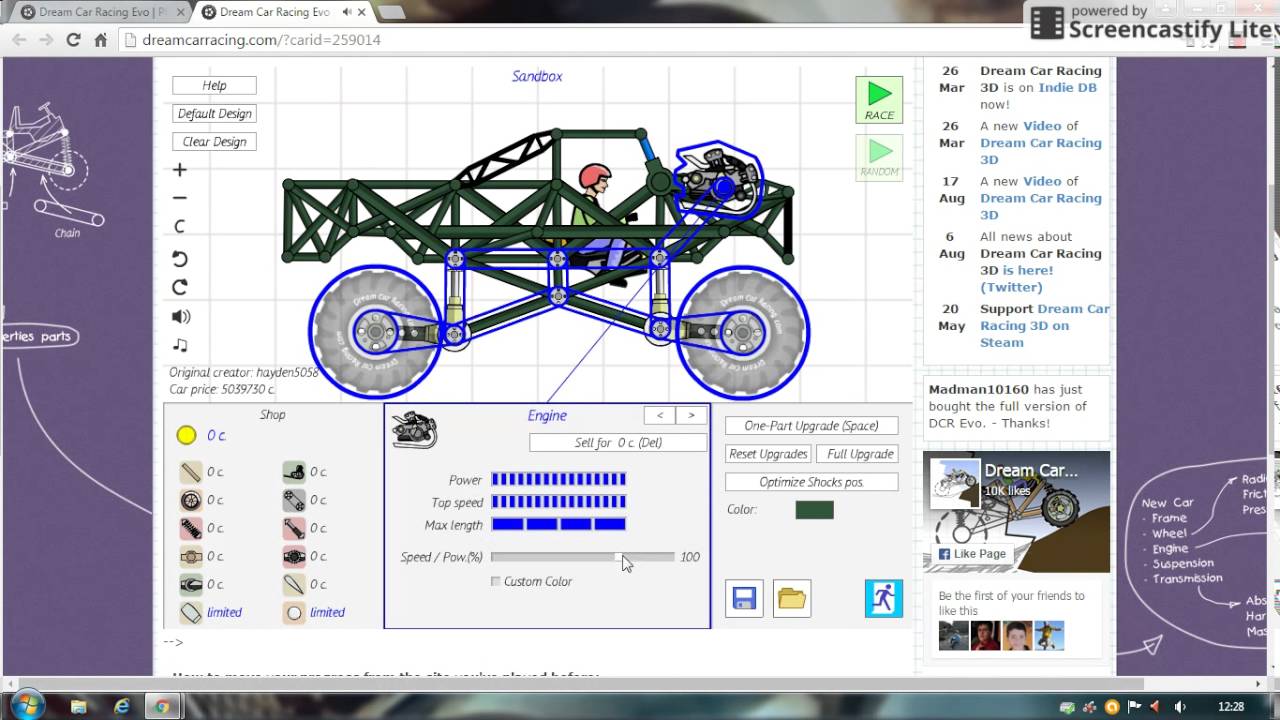Image resolution: width=1280 pixels, height=720 pixels.
Task: Select the limited round part in shop
Action: 294,612
